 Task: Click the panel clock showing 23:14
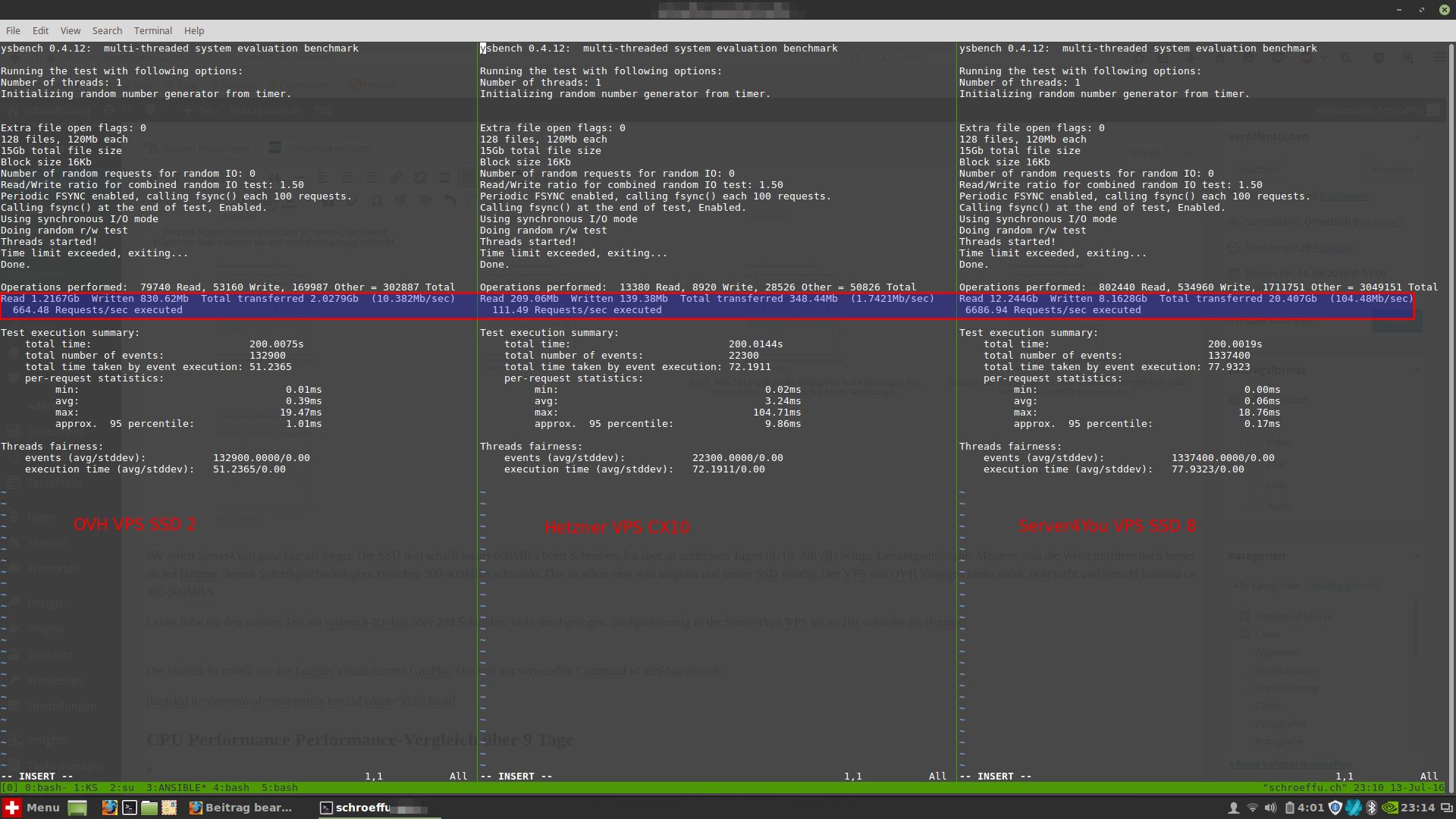click(x=1417, y=808)
